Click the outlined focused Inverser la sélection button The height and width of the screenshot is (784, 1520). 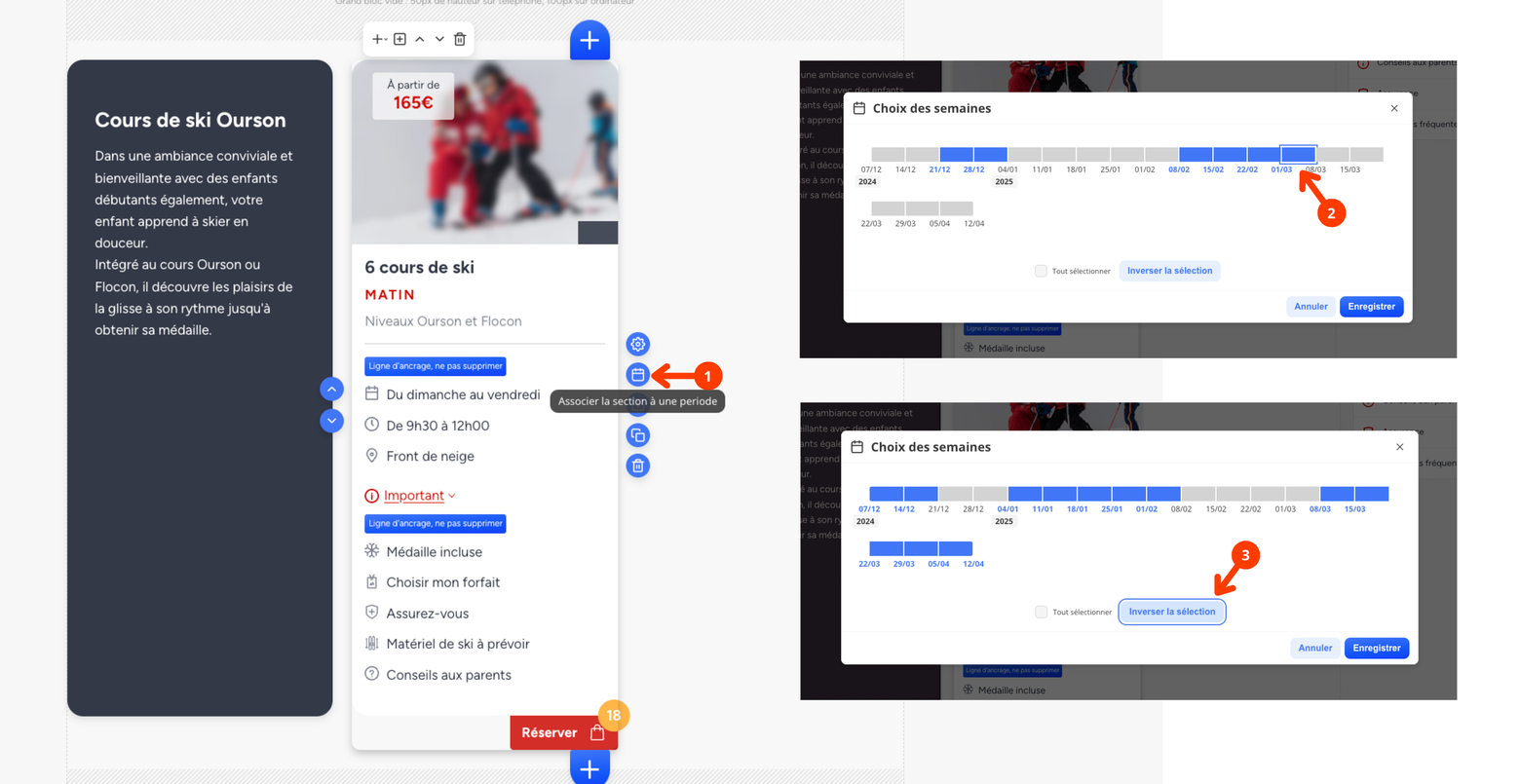click(1172, 612)
